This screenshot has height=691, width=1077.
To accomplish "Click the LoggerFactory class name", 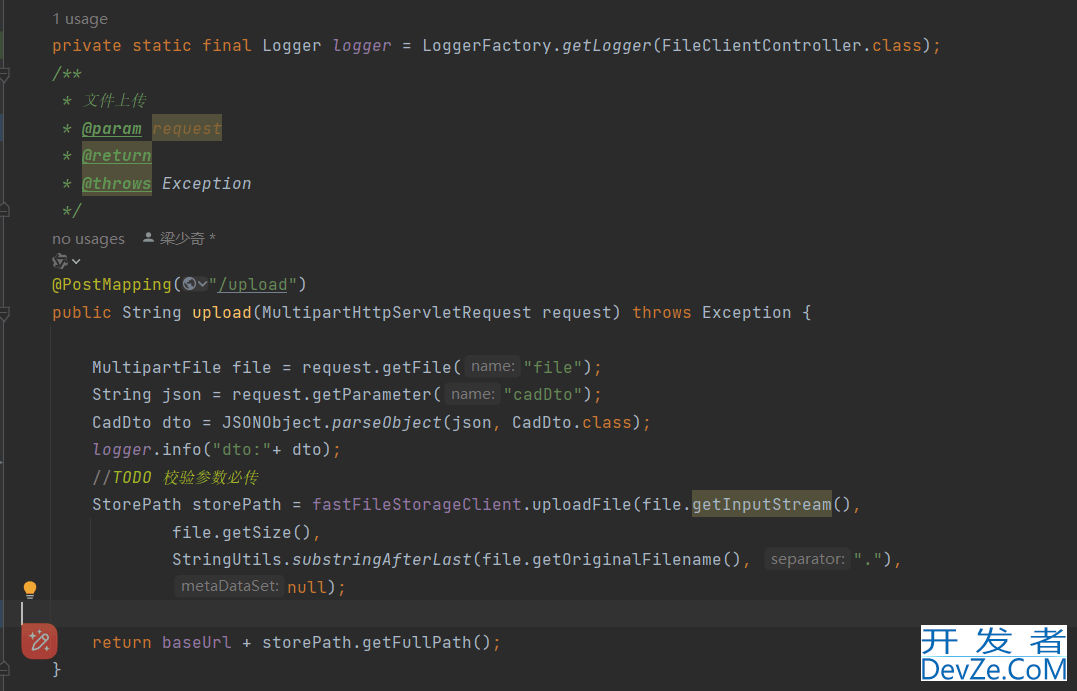I will tap(487, 45).
